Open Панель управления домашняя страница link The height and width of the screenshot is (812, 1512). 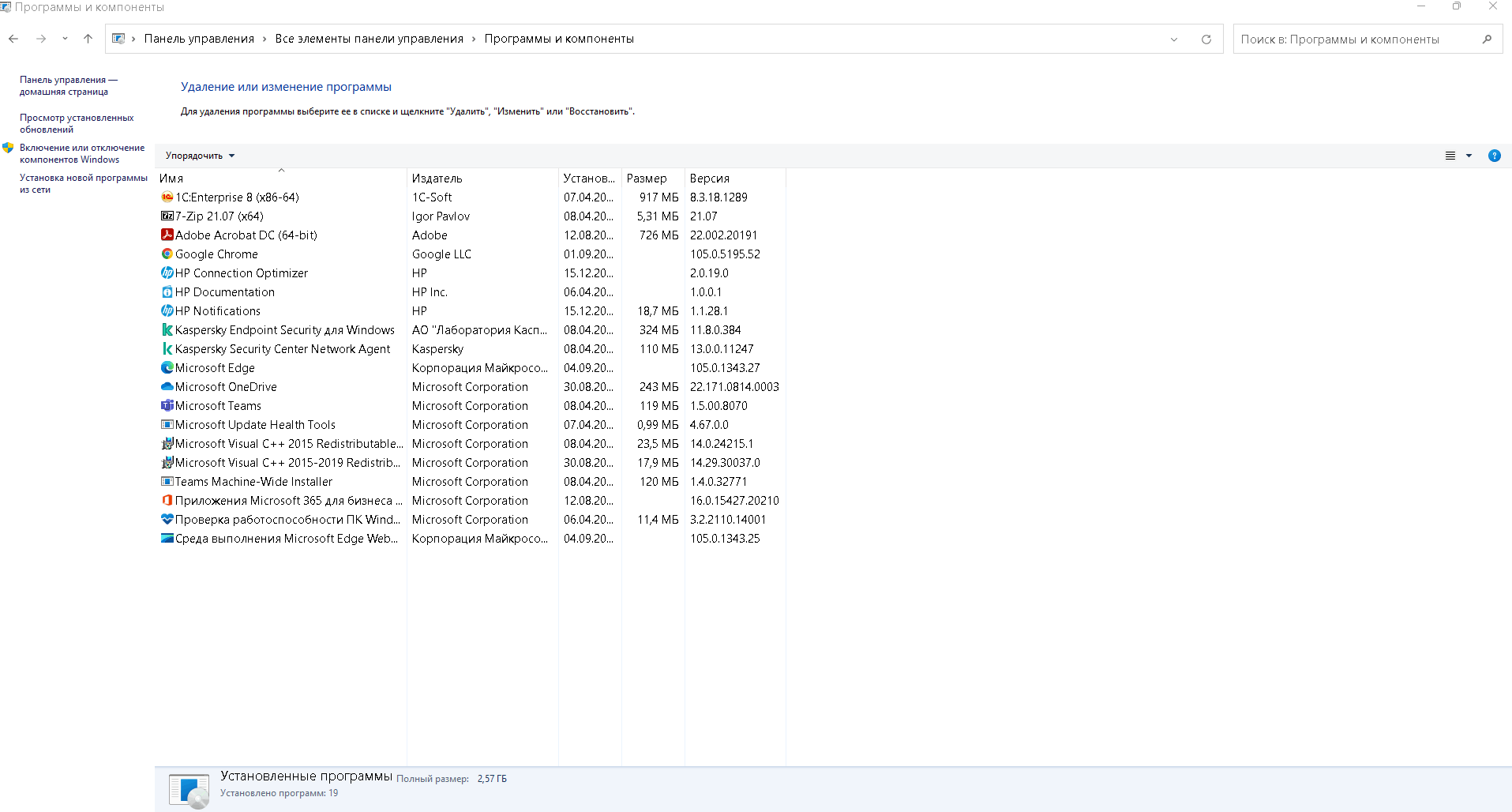point(69,85)
